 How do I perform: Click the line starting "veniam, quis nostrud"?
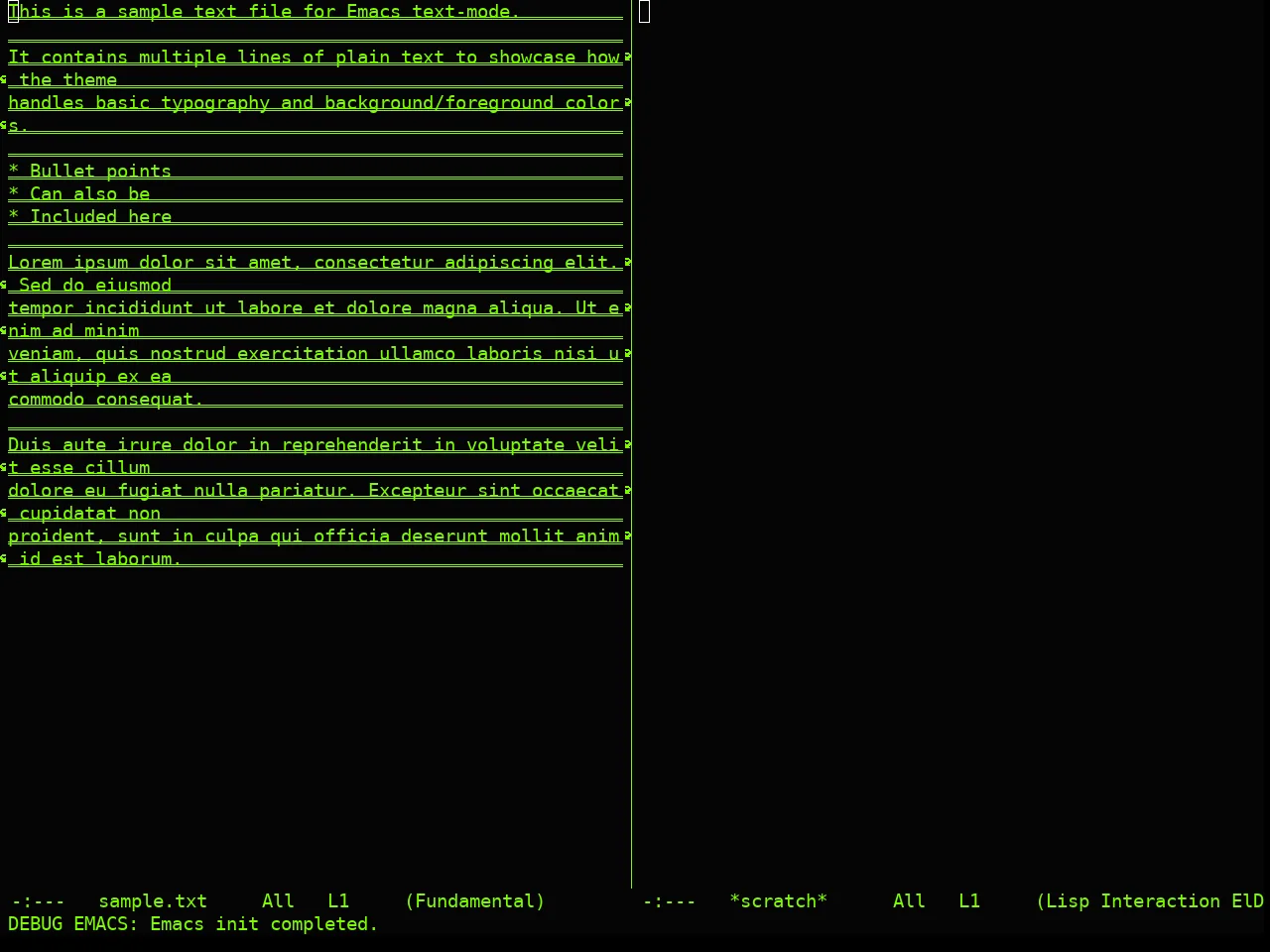point(315,354)
